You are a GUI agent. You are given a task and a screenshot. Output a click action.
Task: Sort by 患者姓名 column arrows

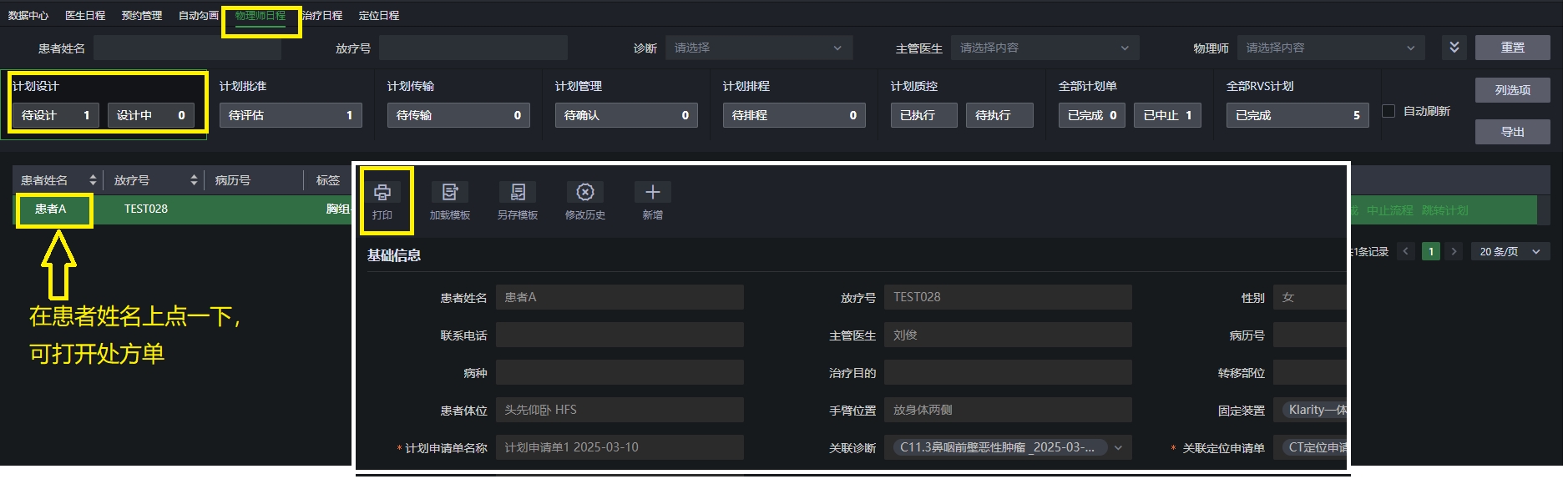coord(93,180)
